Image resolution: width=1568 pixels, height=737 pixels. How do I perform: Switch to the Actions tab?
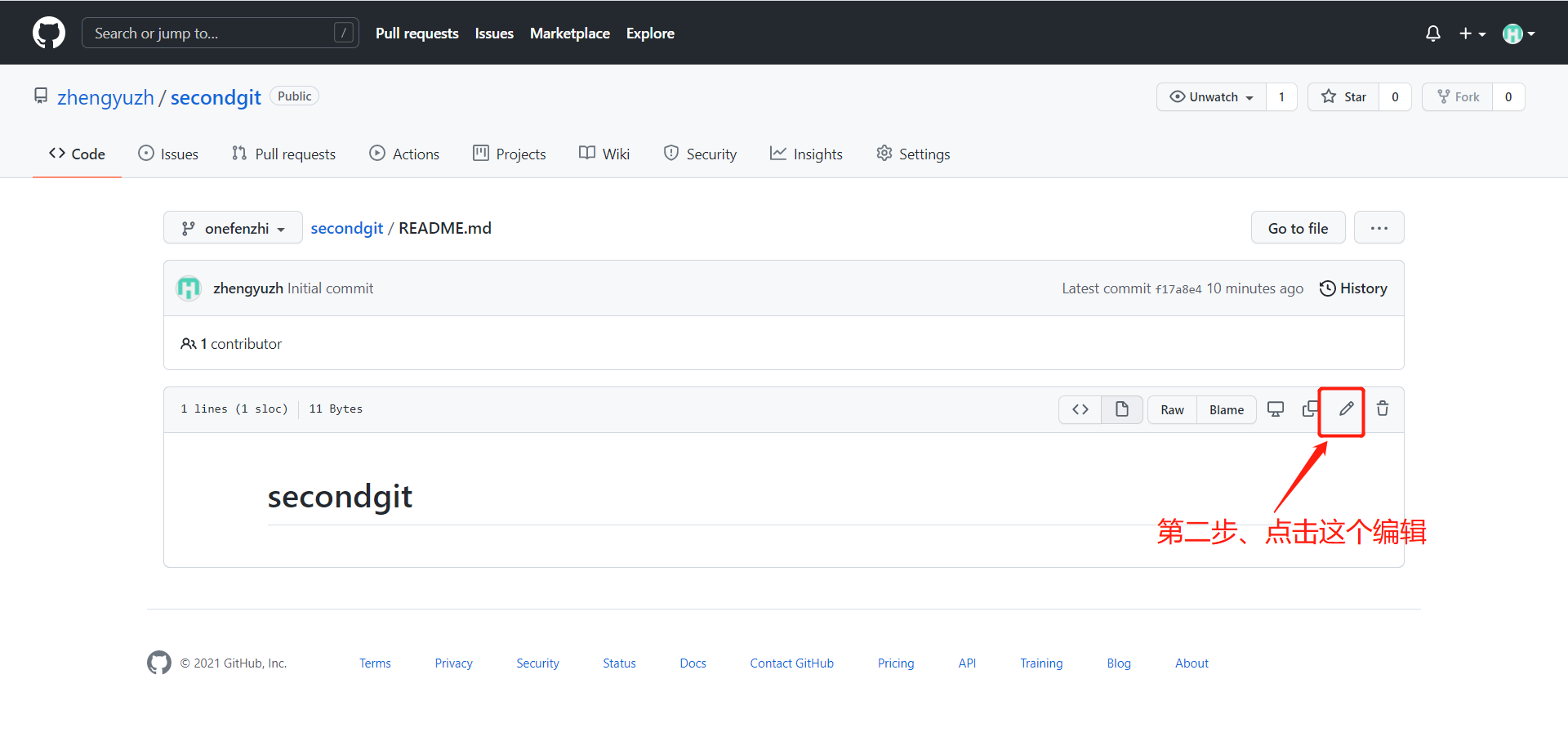pyautogui.click(x=404, y=154)
